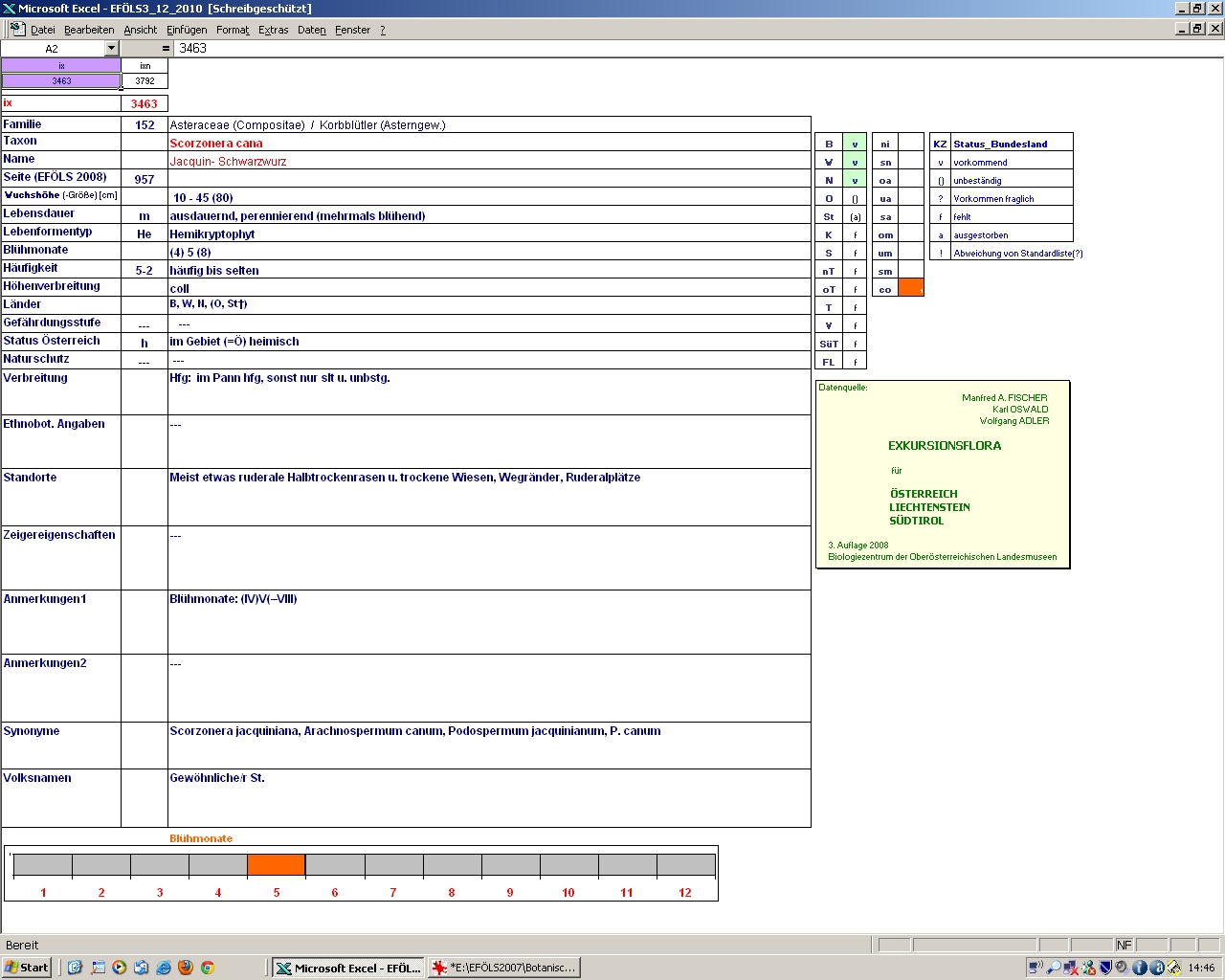This screenshot has height=980, width=1225.
Task: Click the orange month 5 bar segment
Action: pyautogui.click(x=277, y=865)
